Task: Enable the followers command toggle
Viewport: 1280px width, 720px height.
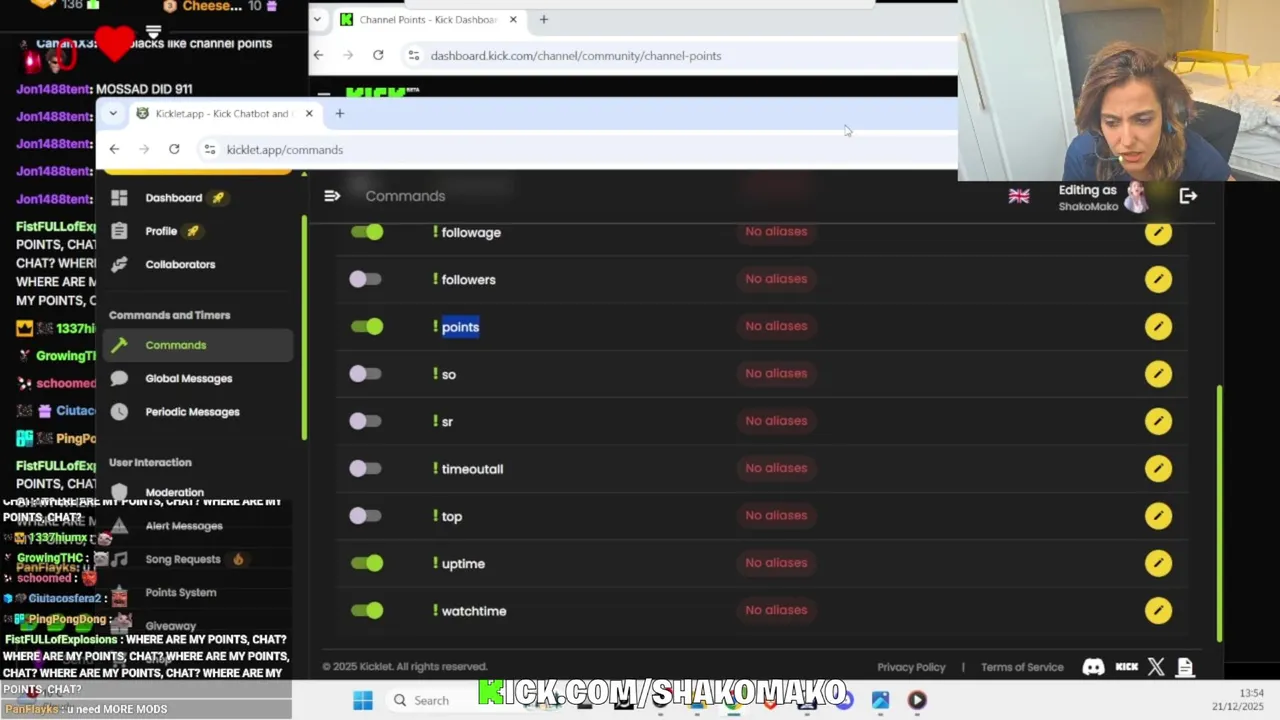Action: (365, 279)
